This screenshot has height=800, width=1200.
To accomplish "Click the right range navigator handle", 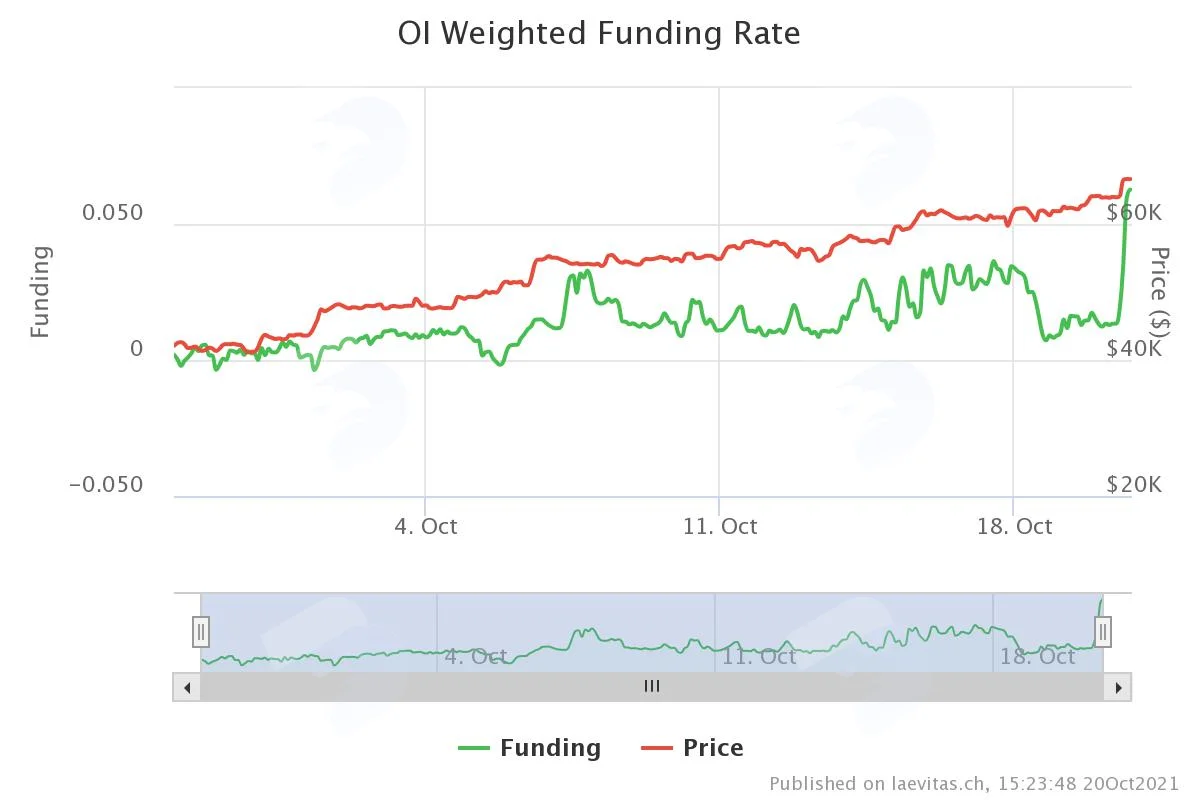I will pyautogui.click(x=1103, y=631).
